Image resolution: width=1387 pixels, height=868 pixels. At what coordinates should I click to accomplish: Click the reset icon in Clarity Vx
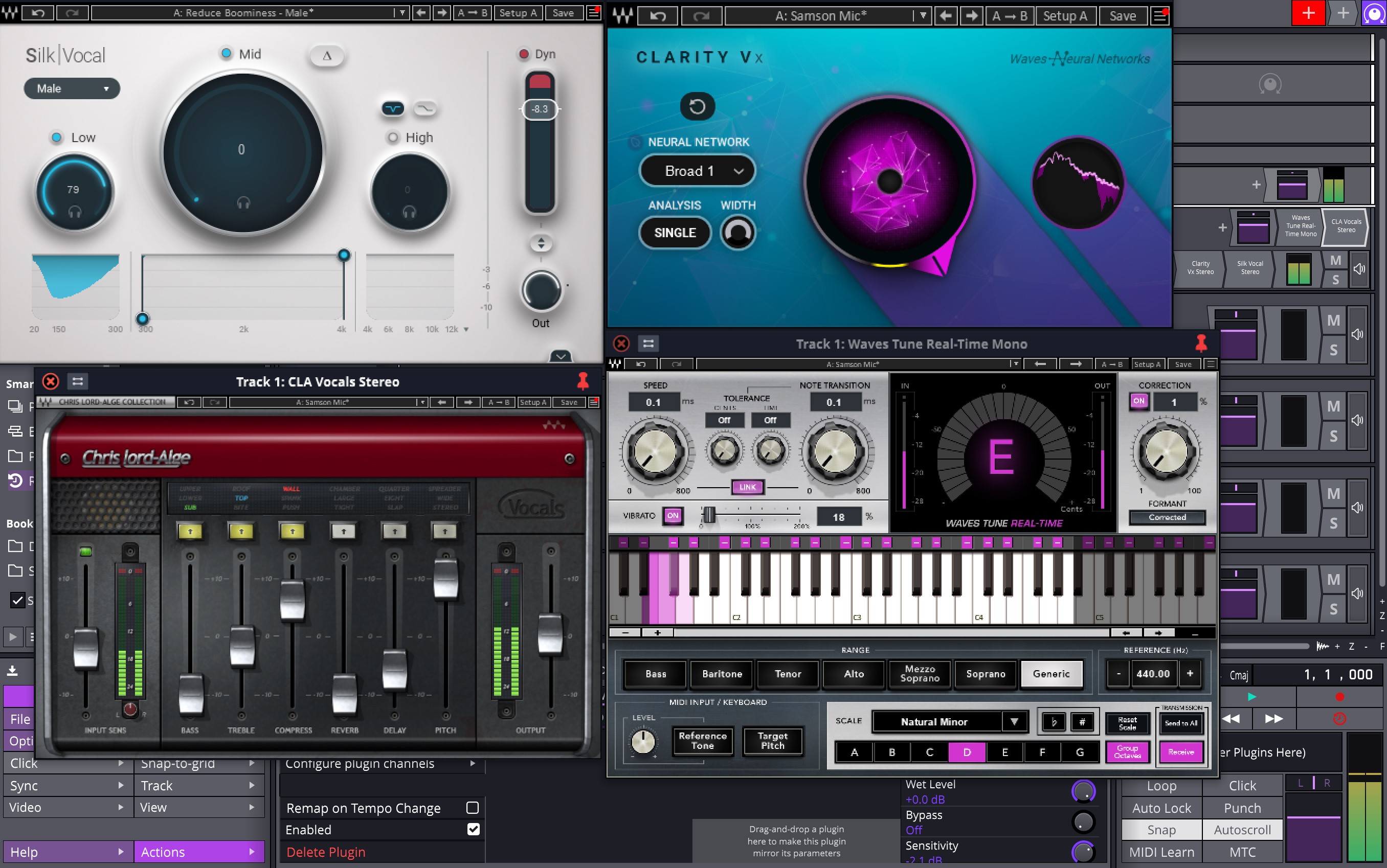[x=697, y=106]
